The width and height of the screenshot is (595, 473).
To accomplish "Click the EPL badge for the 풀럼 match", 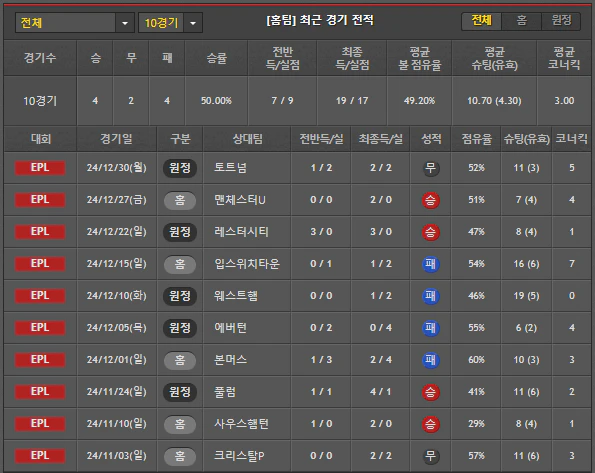I will coord(40,392).
